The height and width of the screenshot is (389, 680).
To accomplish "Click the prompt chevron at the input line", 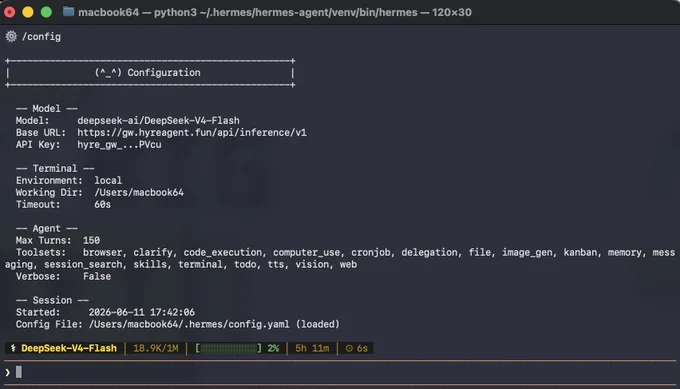I will 8,372.
